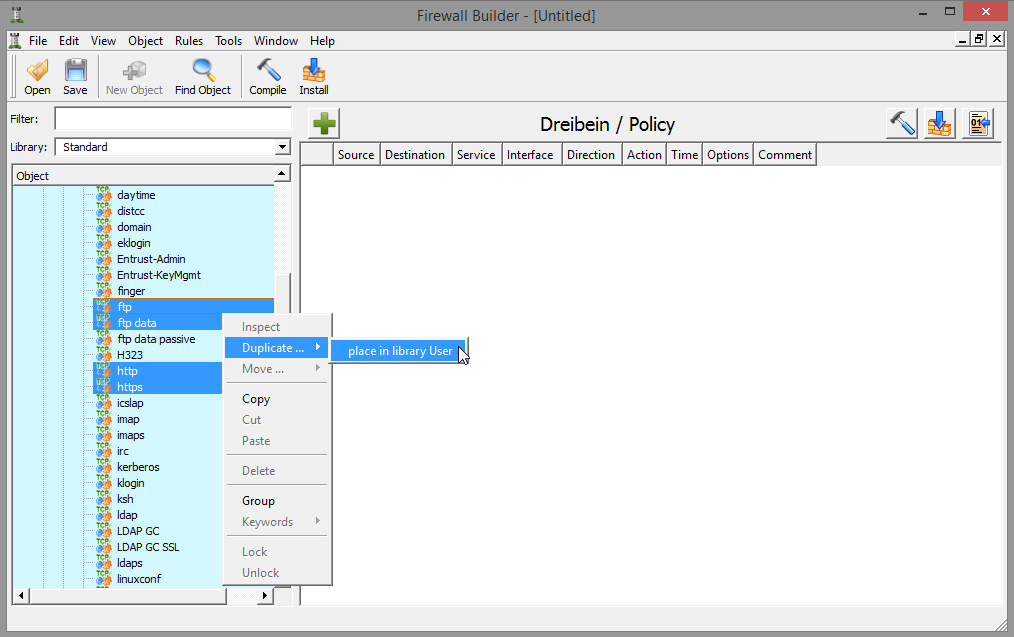Image resolution: width=1014 pixels, height=637 pixels.
Task: Select the kerberos TCP service in tree
Action: tap(138, 467)
